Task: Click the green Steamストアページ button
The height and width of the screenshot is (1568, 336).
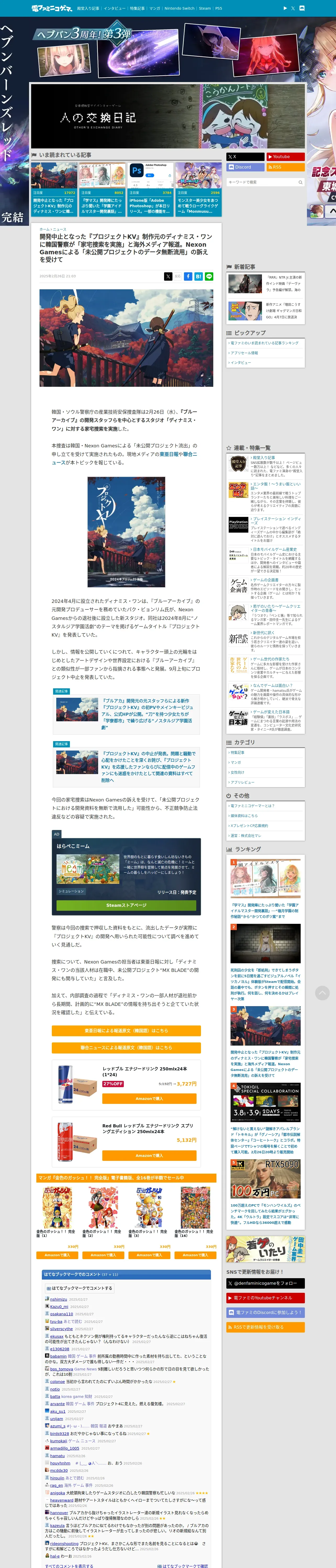Action: [126, 905]
